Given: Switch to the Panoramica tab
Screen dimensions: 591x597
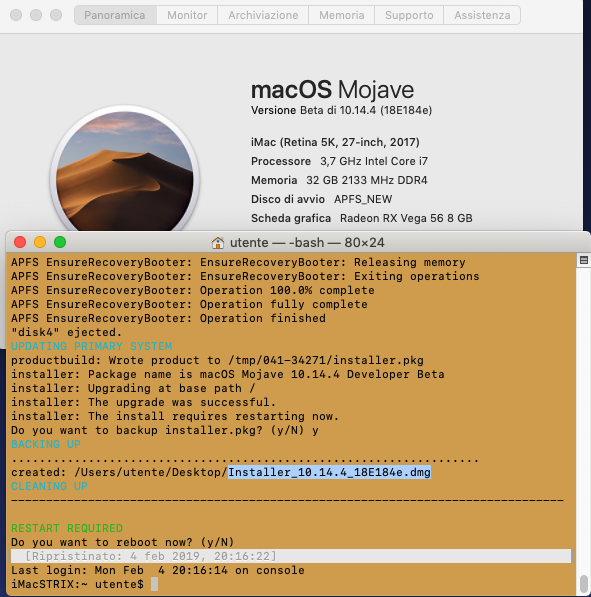Looking at the screenshot, I should pos(115,15).
